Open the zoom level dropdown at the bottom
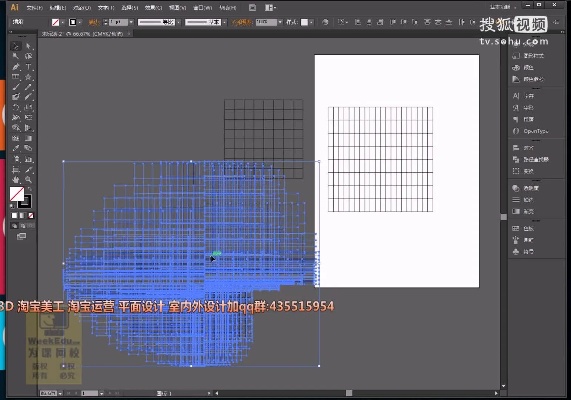 pyautogui.click(x=60, y=393)
